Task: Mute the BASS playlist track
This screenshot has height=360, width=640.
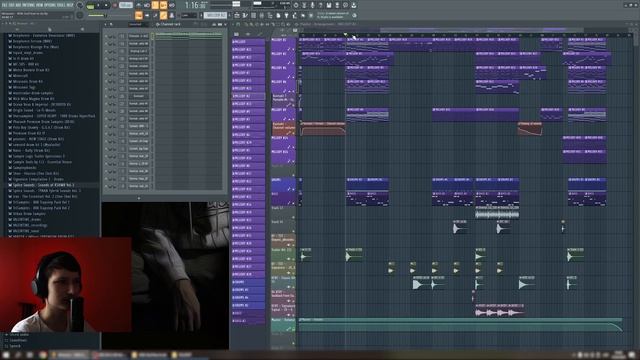Action: [x=293, y=203]
